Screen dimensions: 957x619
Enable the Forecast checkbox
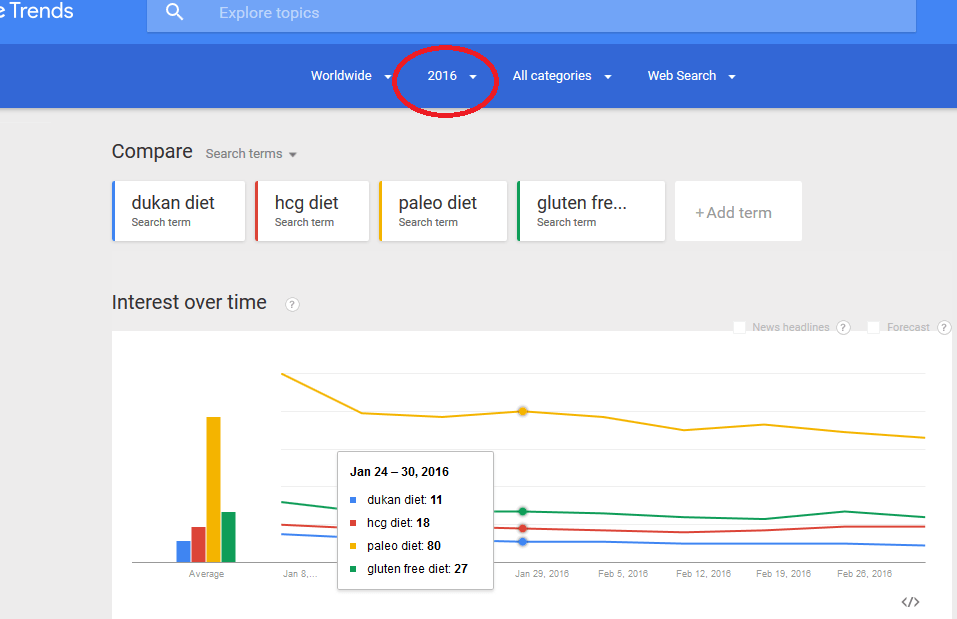(873, 327)
